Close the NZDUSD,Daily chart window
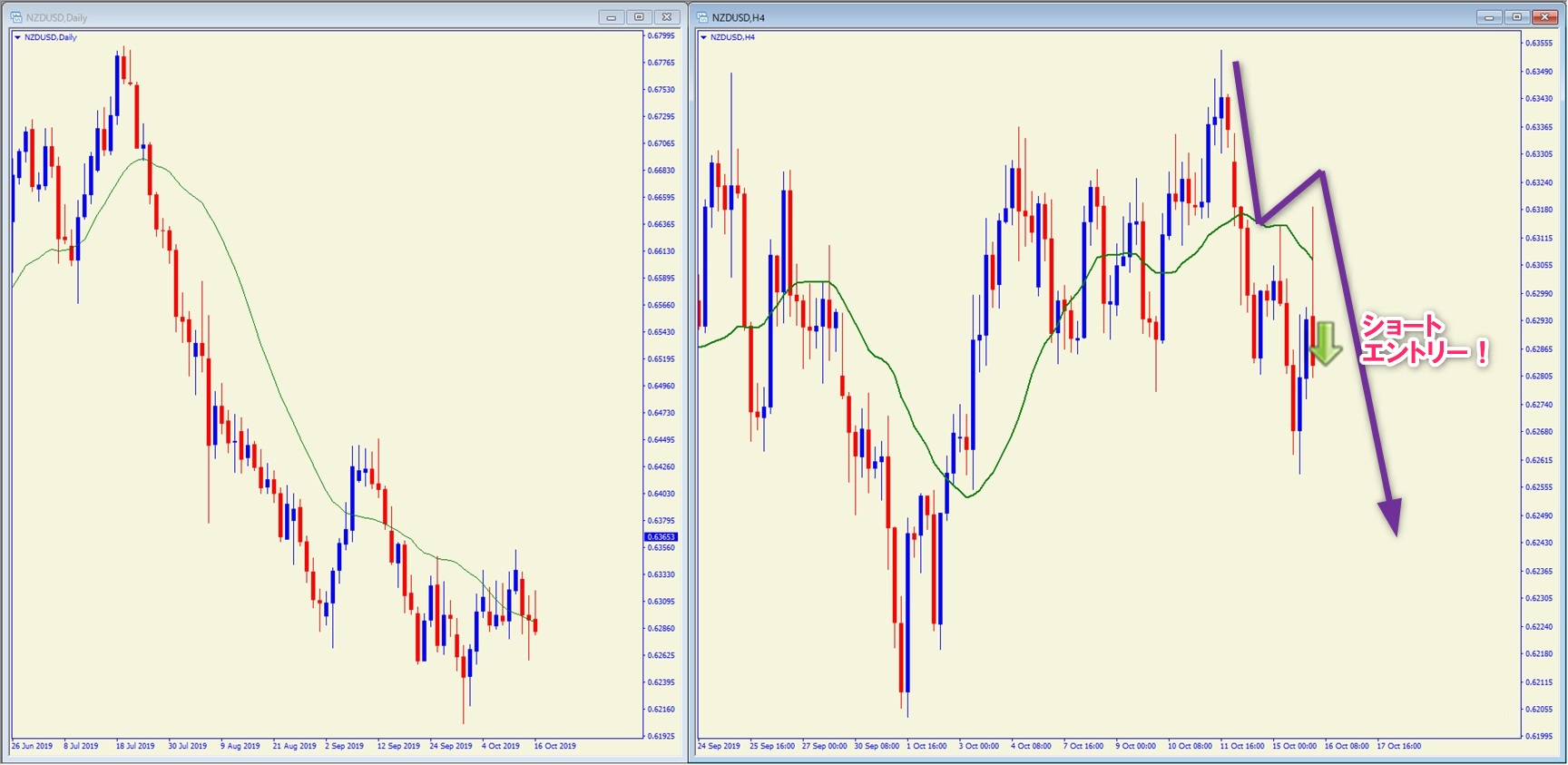Image resolution: width=1568 pixels, height=765 pixels. [667, 17]
